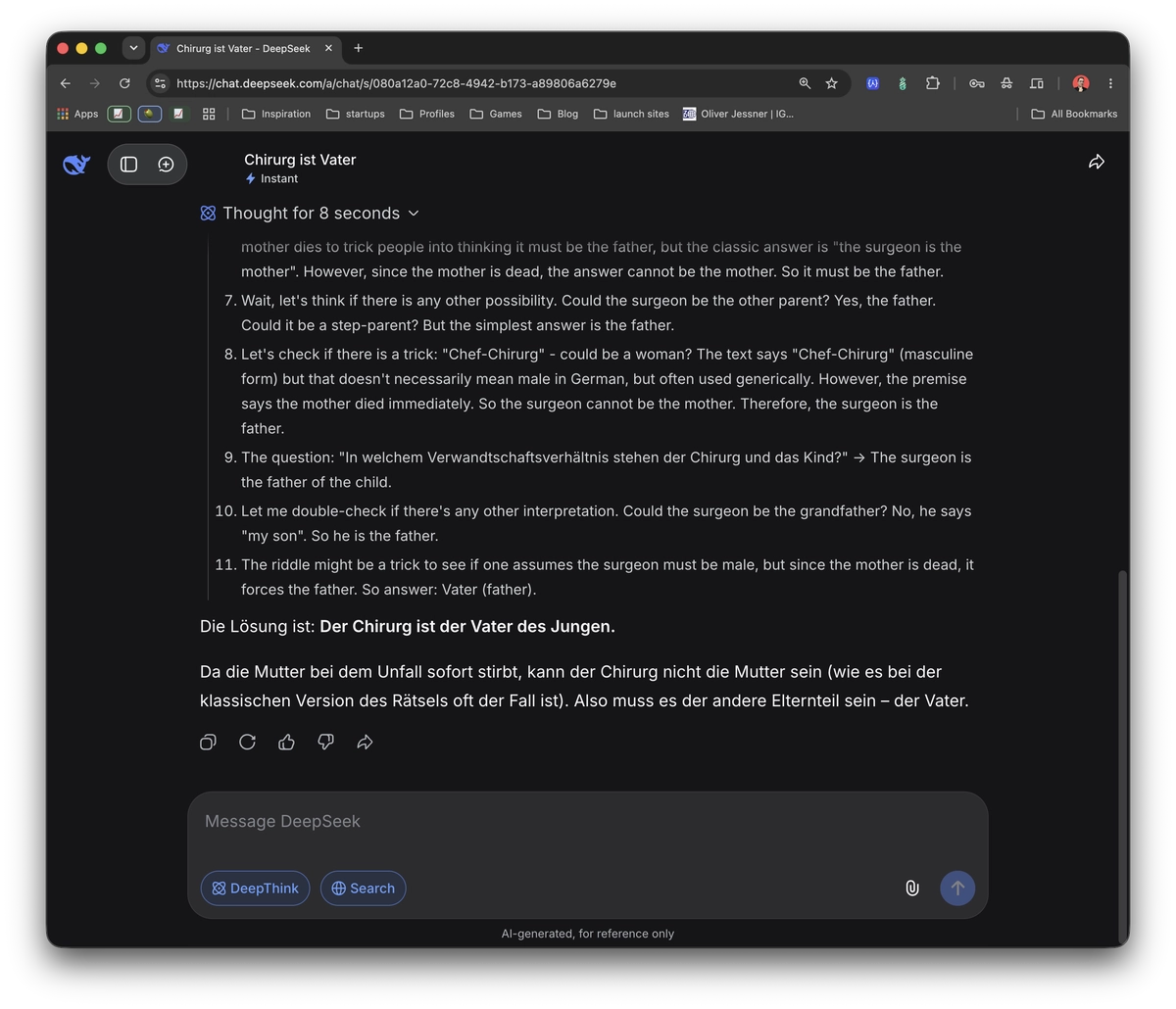Viewport: 1176px width, 1009px height.
Task: Share this reply using the arrow icon
Action: (365, 743)
